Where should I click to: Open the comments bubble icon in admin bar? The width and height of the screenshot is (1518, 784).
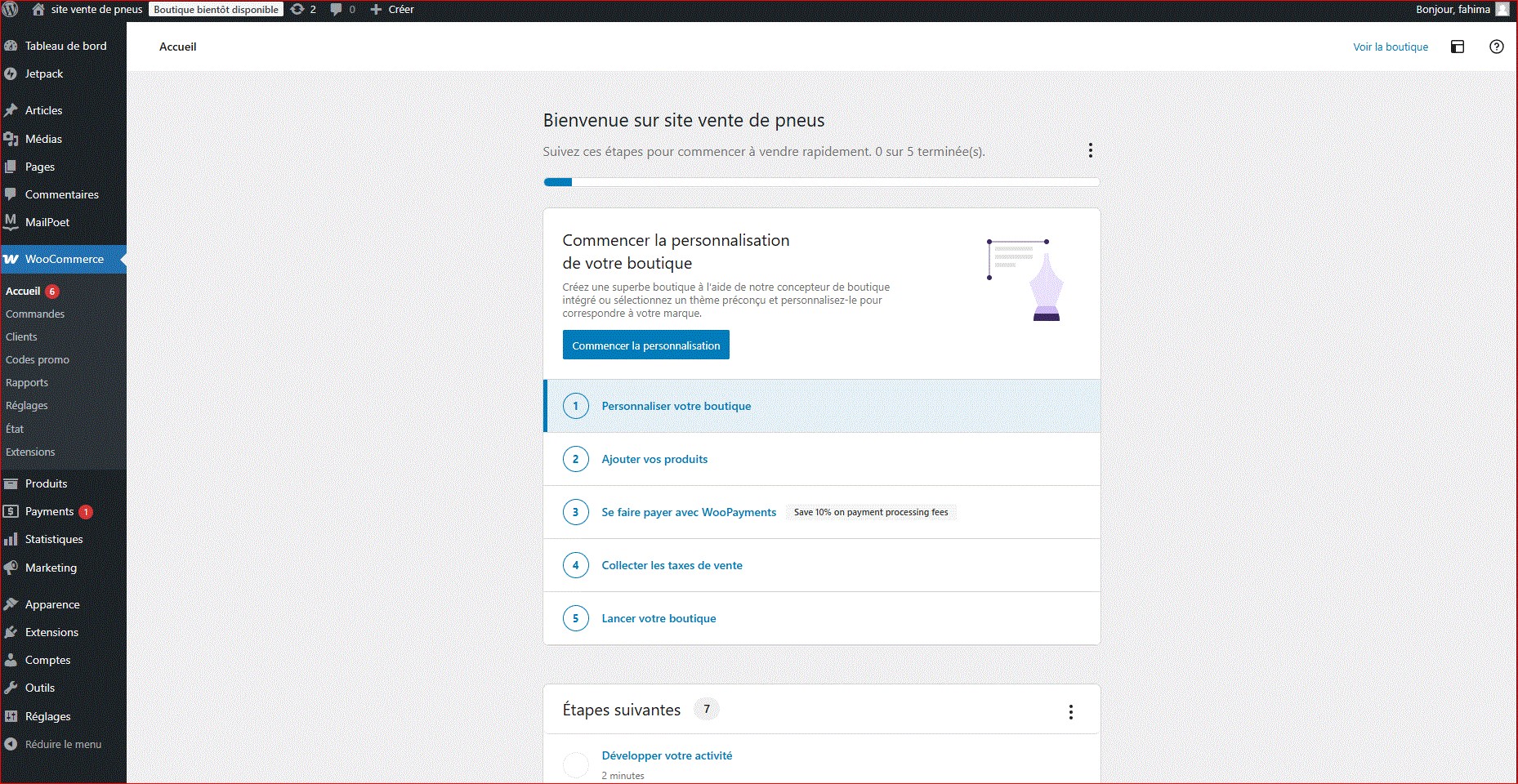(x=336, y=9)
